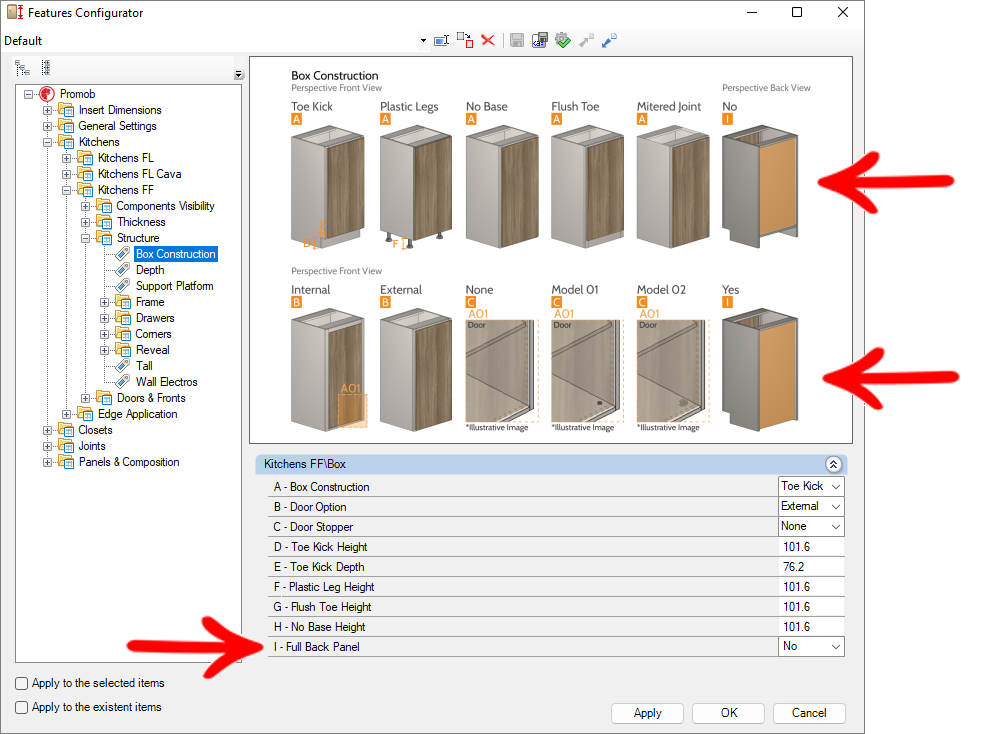Click the grey save disk icon

[517, 41]
